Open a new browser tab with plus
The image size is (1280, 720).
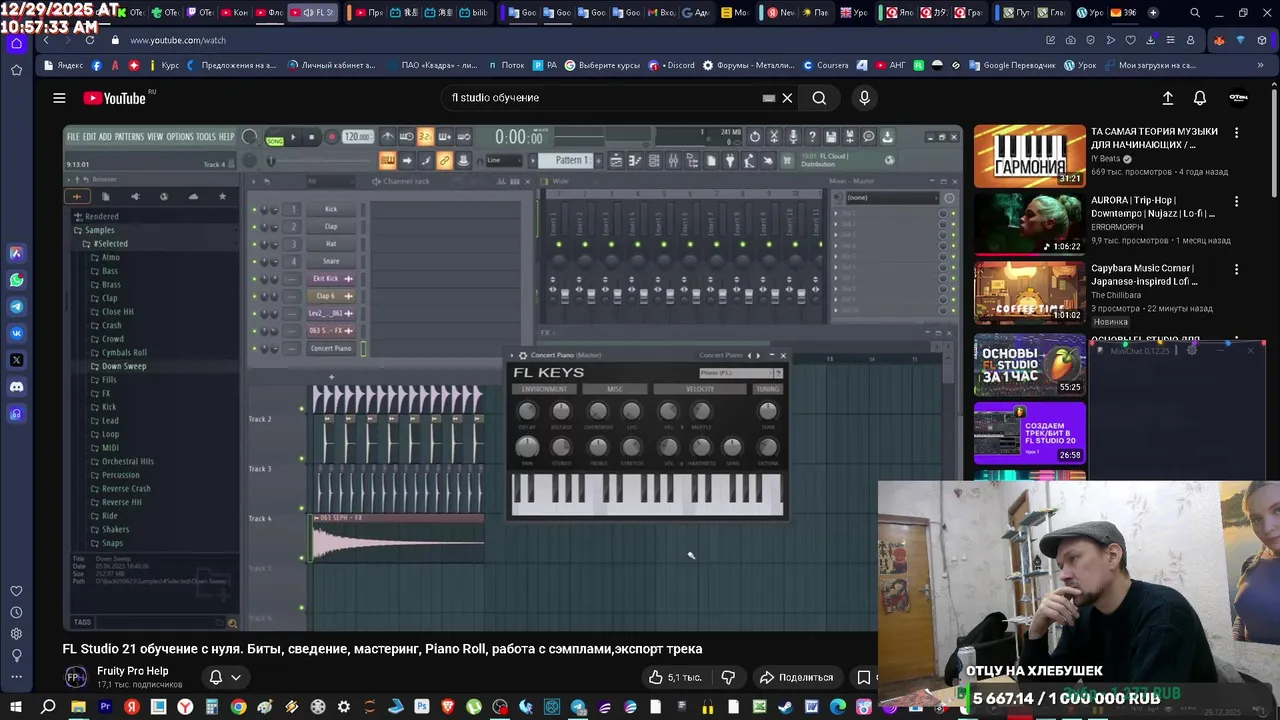pyautogui.click(x=1153, y=13)
